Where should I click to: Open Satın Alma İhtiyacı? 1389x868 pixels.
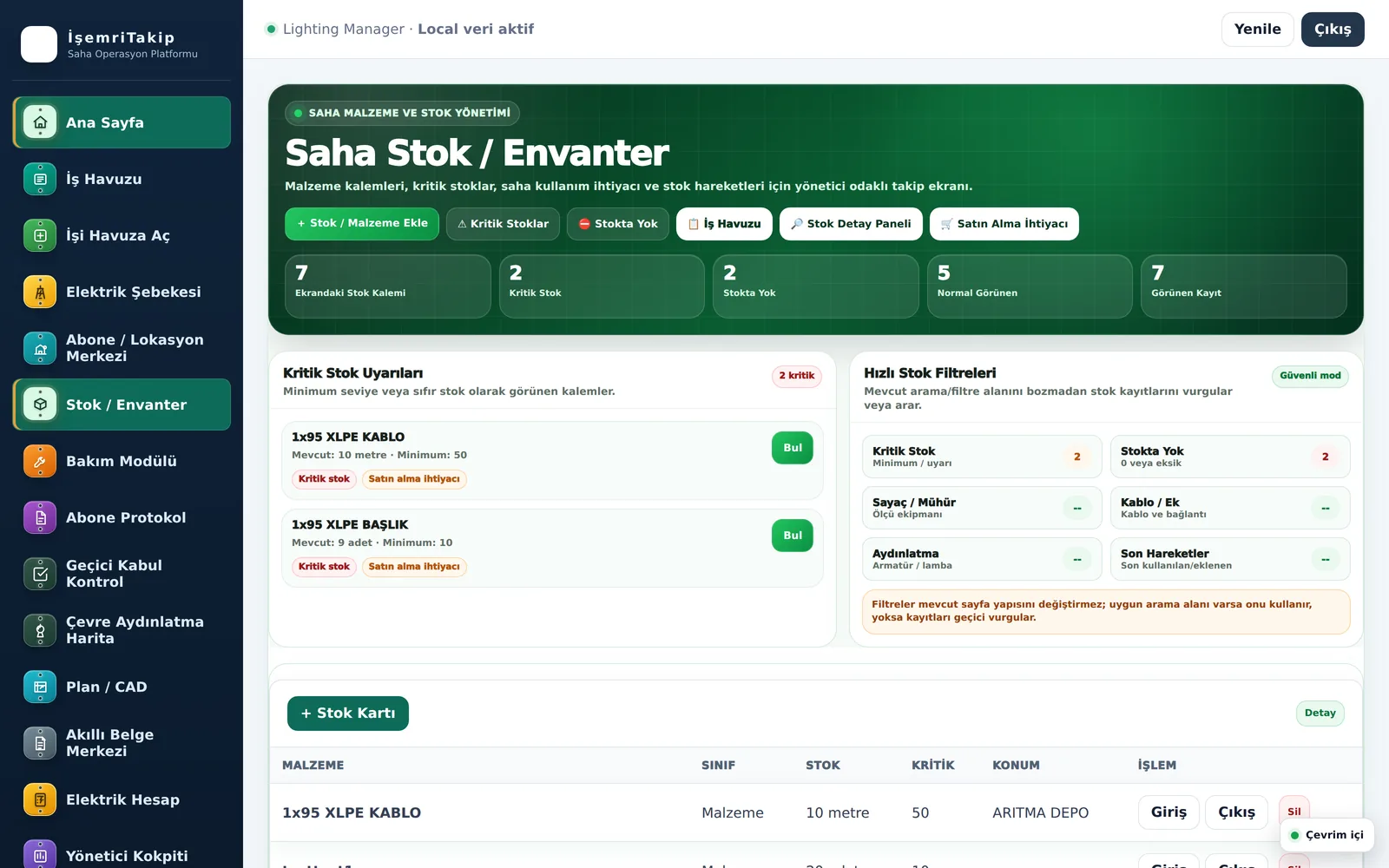coord(1004,224)
